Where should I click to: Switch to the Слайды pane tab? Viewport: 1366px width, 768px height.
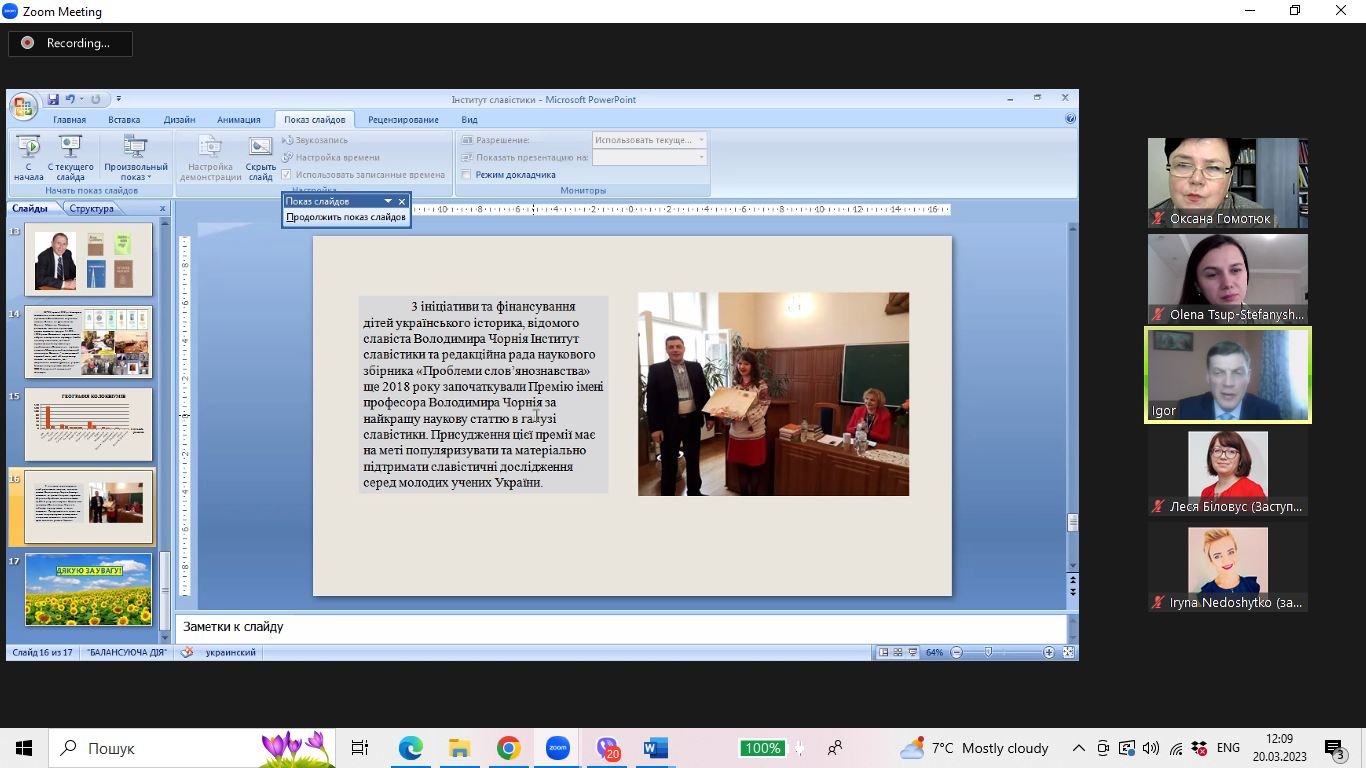coord(30,209)
